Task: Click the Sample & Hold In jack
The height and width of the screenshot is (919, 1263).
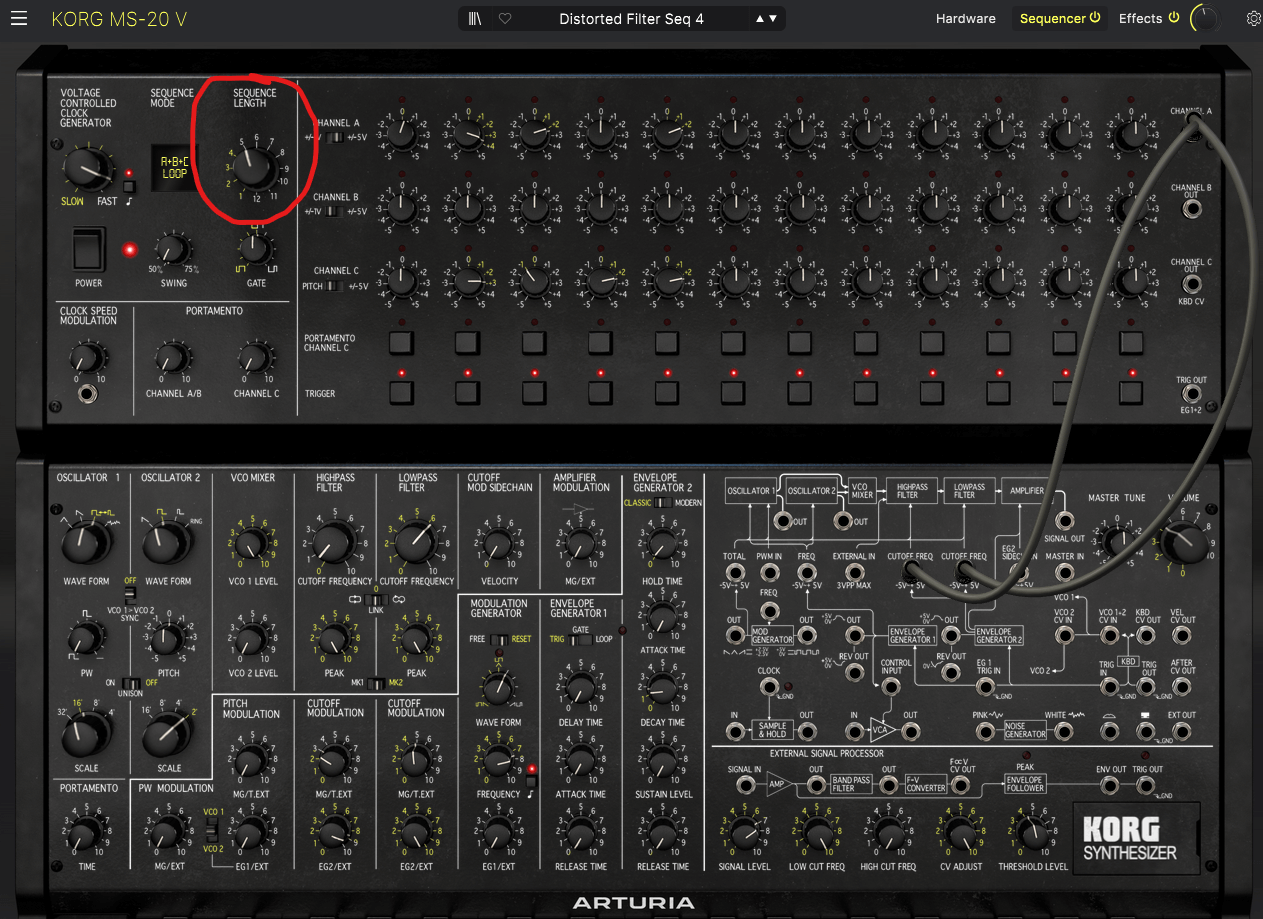Action: tap(735, 731)
